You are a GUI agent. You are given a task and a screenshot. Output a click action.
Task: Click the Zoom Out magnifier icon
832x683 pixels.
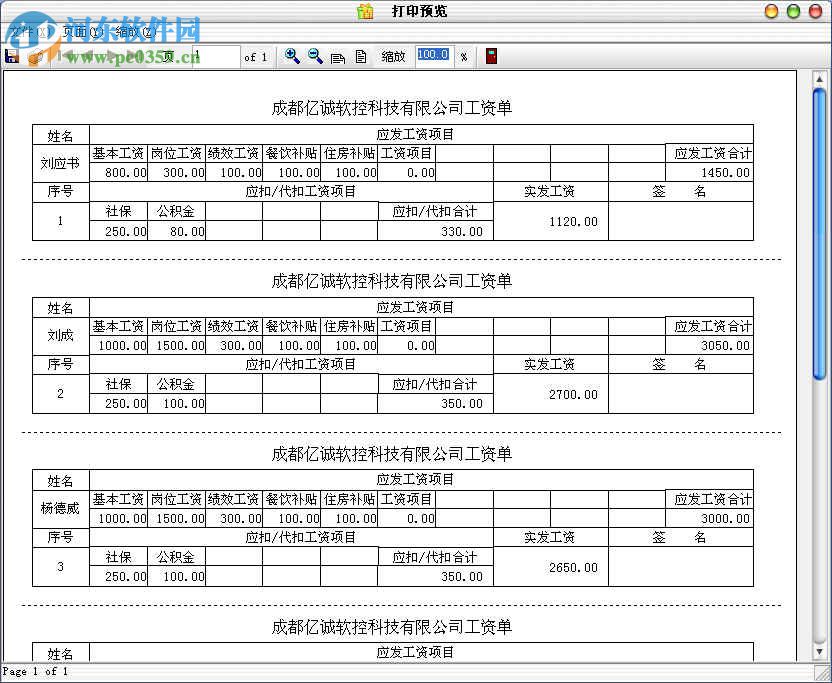pos(315,56)
